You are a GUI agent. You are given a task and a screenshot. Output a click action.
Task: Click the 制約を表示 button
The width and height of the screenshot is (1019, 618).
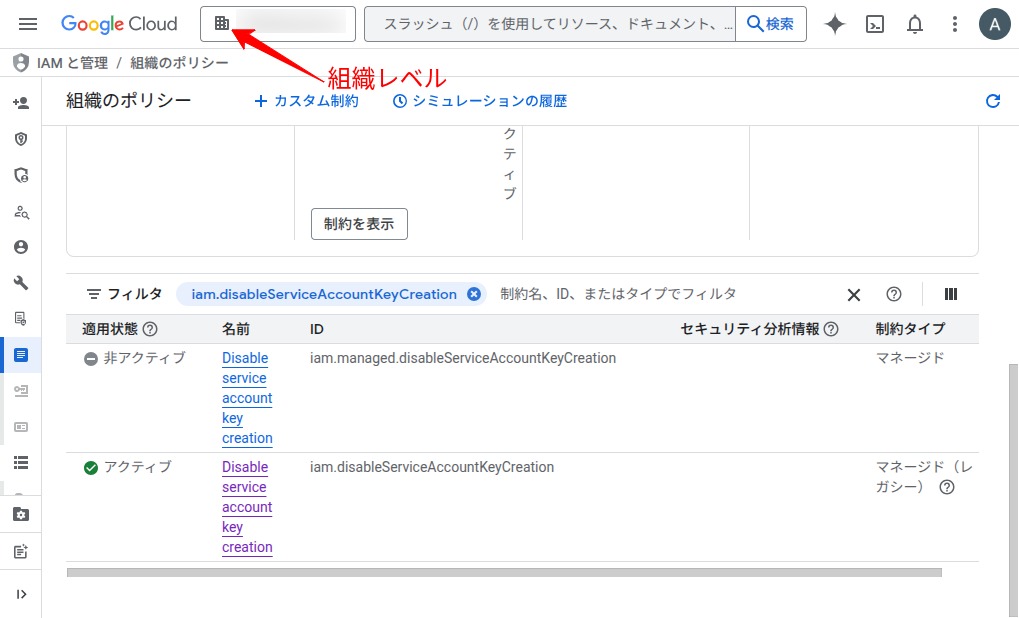pyautogui.click(x=359, y=224)
